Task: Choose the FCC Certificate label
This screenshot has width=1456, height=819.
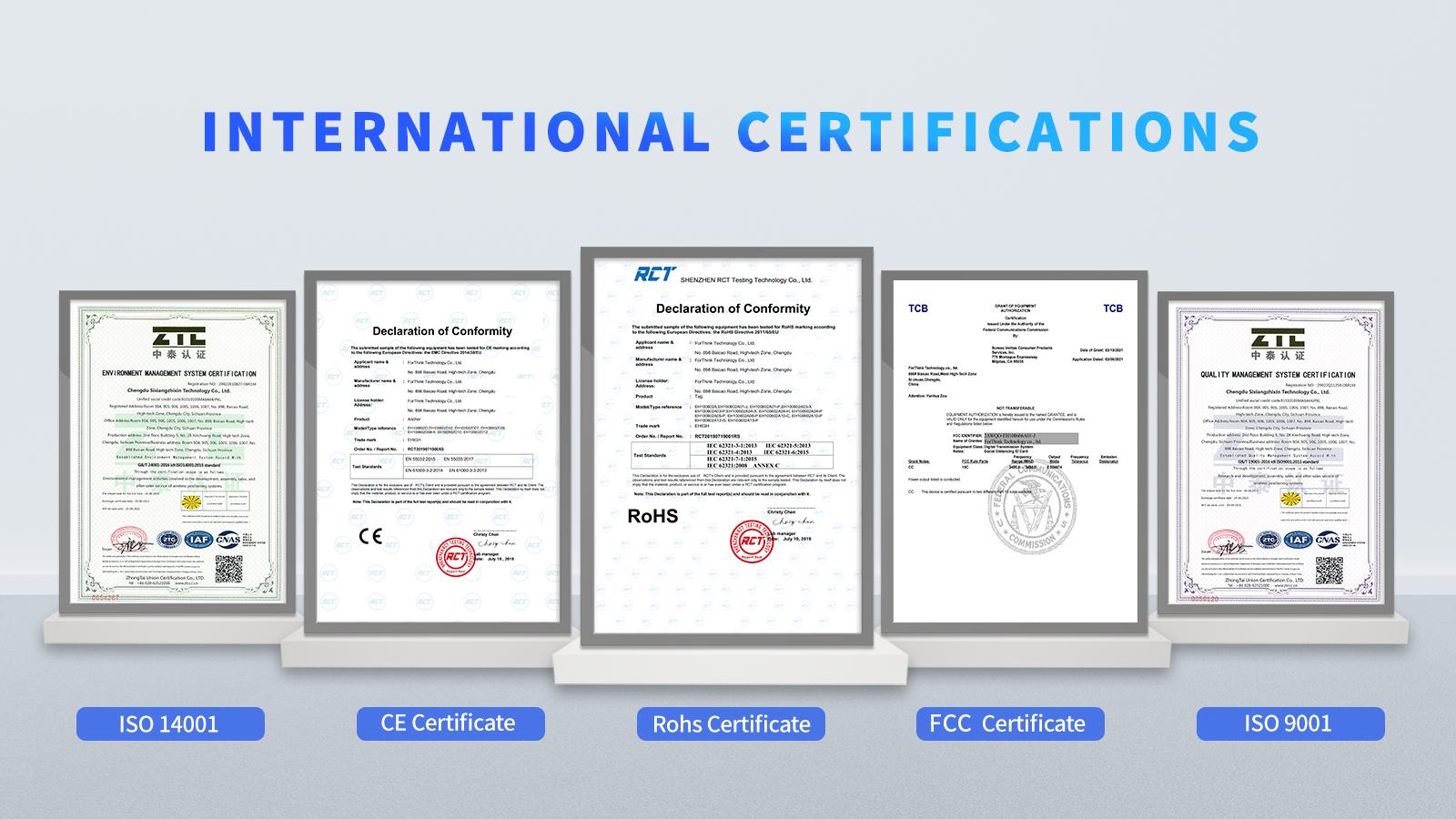Action: (1009, 724)
